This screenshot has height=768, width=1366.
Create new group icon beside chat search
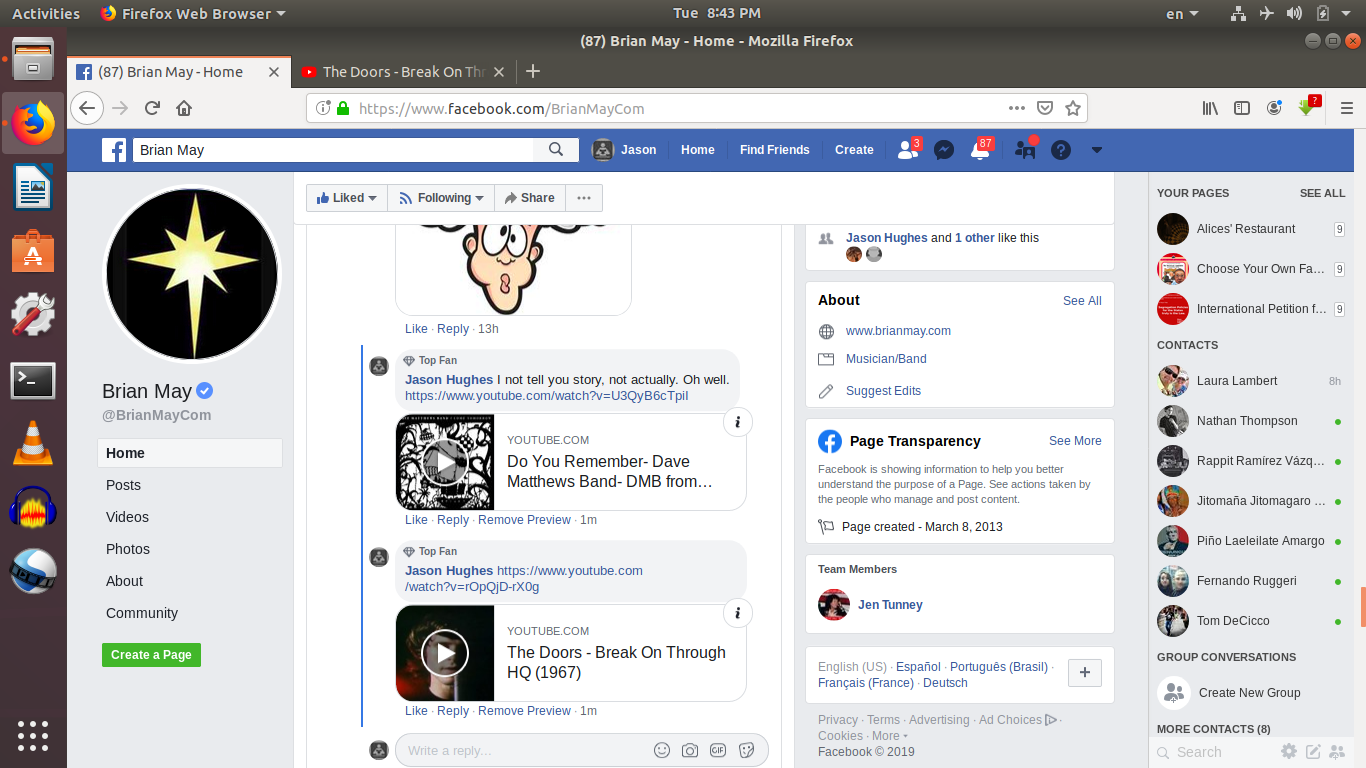click(x=1338, y=751)
